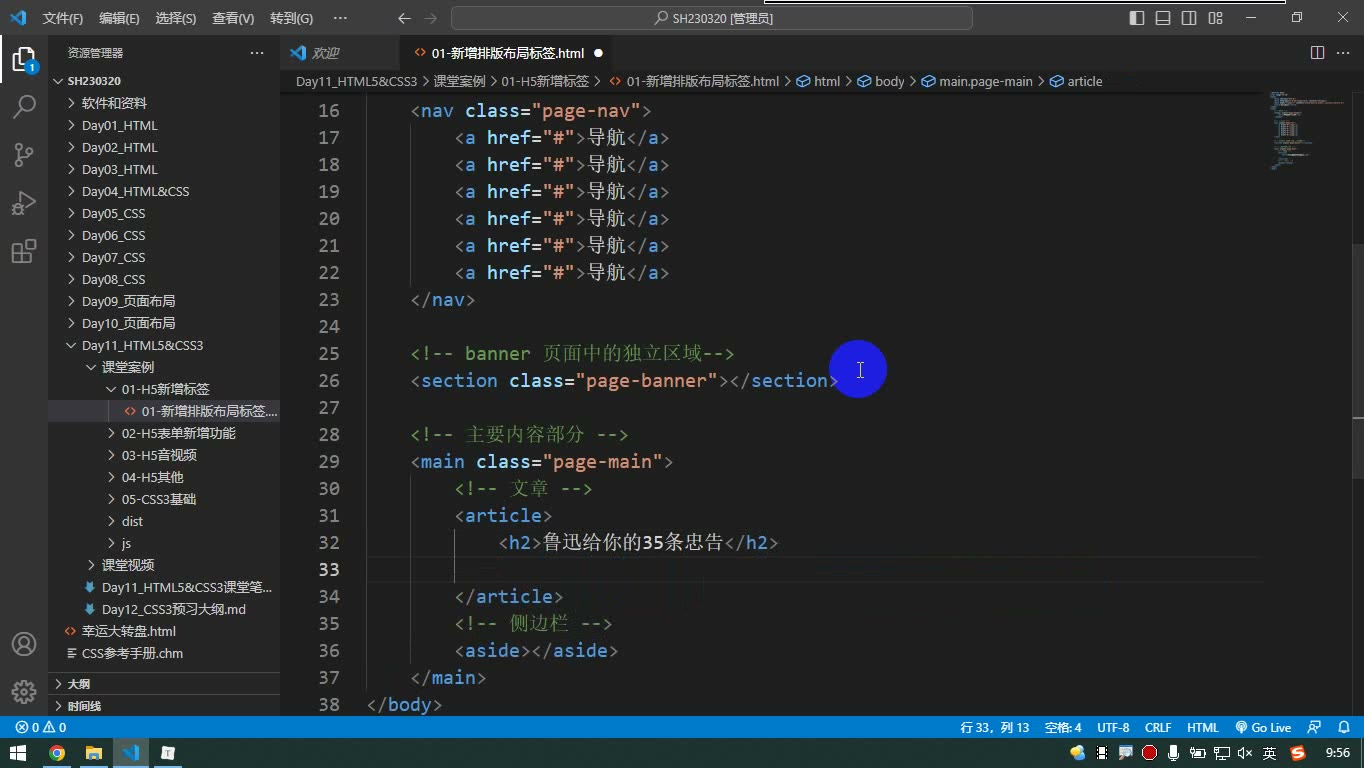Toggle the primary side bar layout button
Screen dimensions: 1364x768
[1137, 18]
